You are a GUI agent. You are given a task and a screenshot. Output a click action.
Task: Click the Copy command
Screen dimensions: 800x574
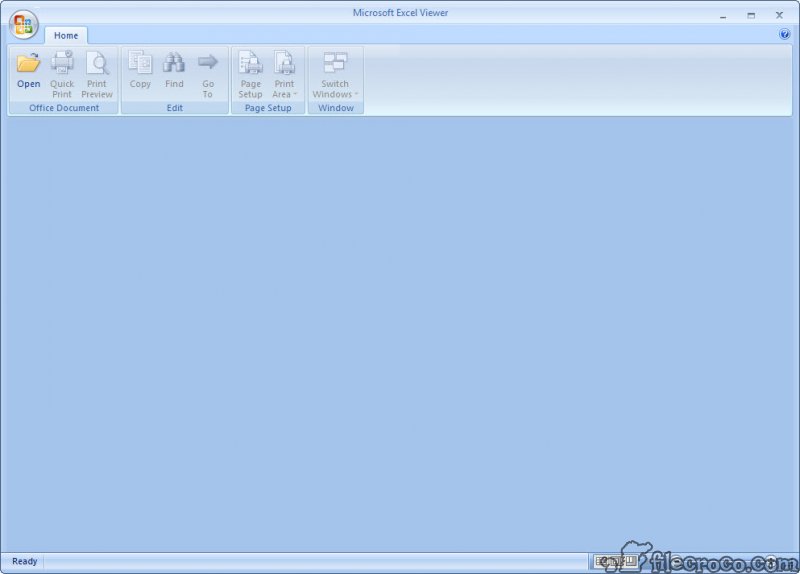click(140, 70)
